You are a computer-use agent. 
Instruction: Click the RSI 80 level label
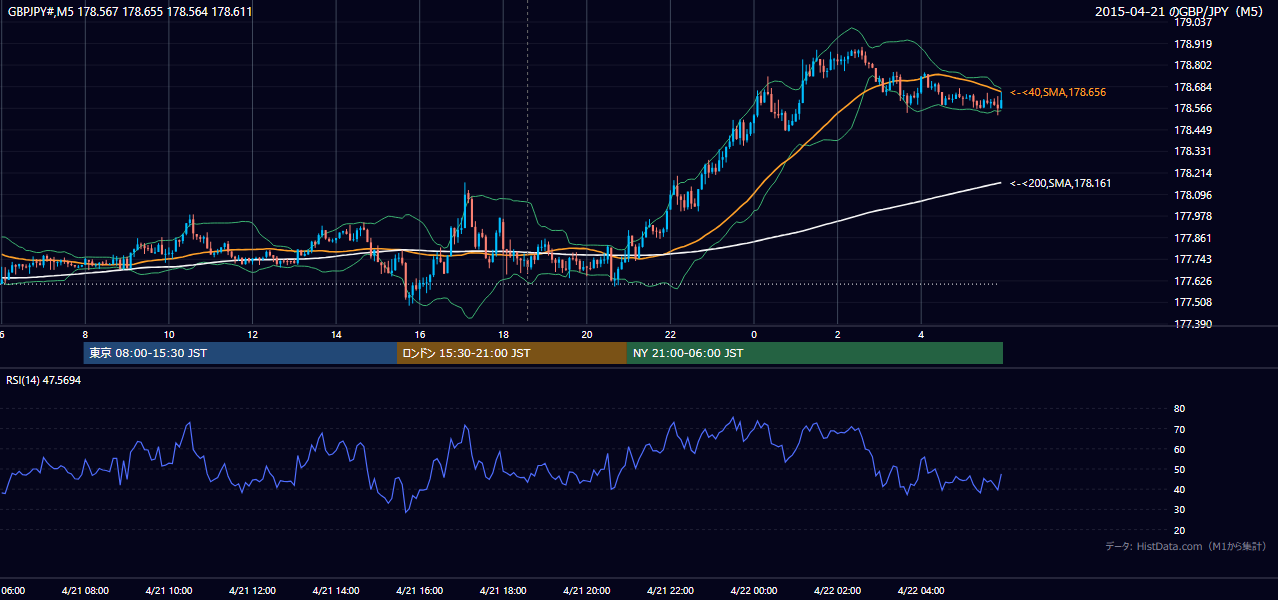[1179, 409]
